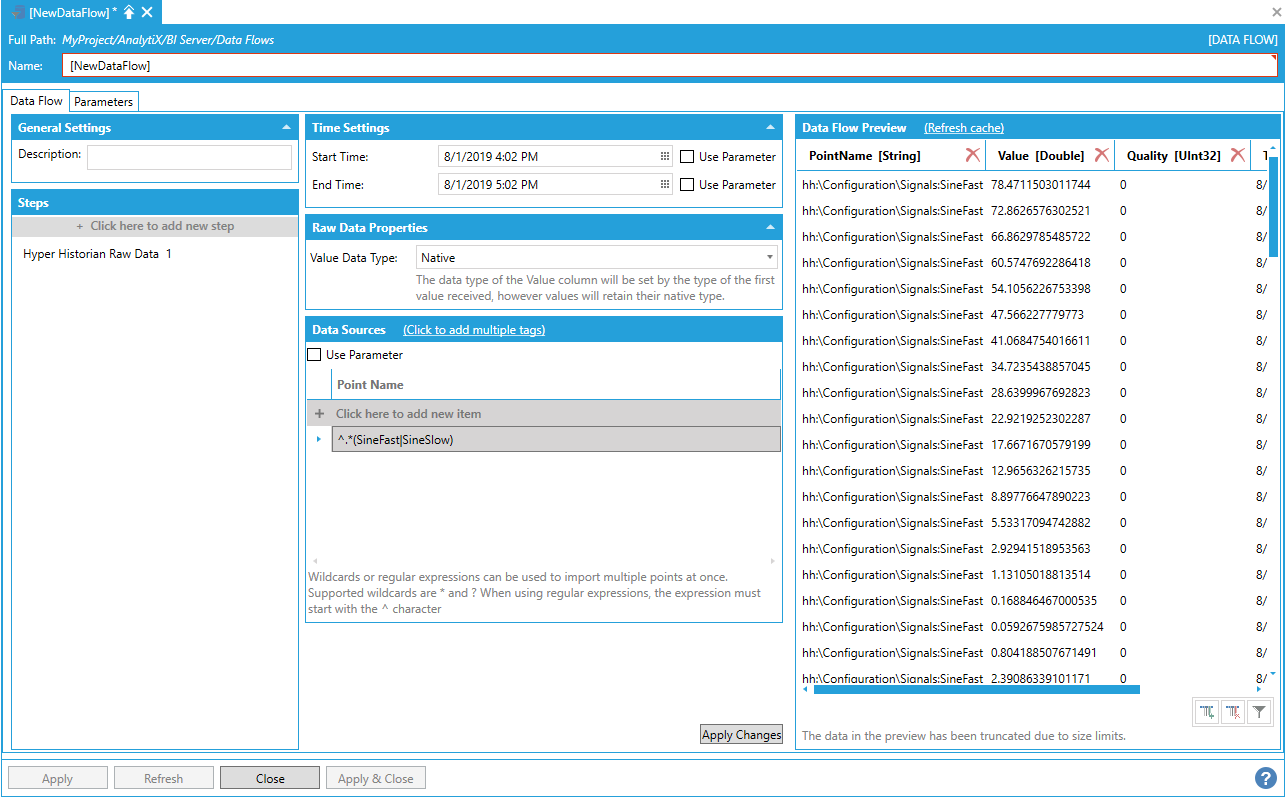Open the help question mark icon
Image resolution: width=1287 pixels, height=797 pixels.
[1266, 778]
